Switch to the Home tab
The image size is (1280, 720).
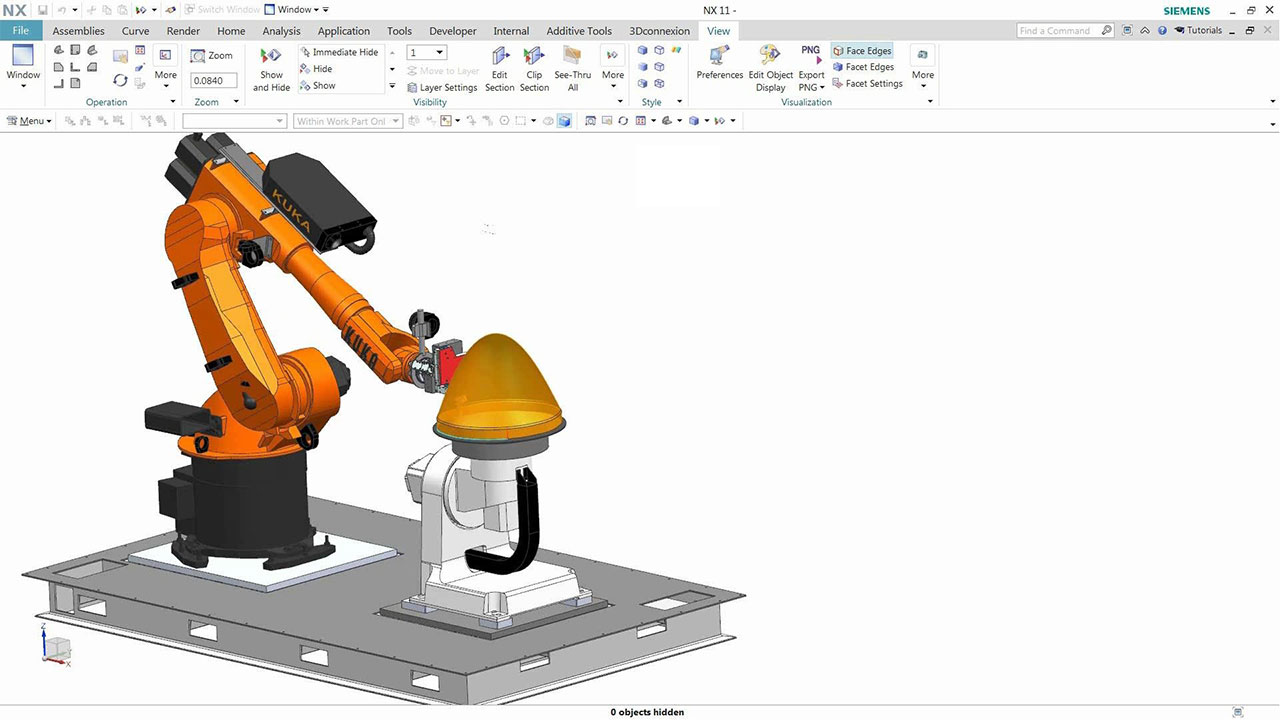tap(231, 31)
